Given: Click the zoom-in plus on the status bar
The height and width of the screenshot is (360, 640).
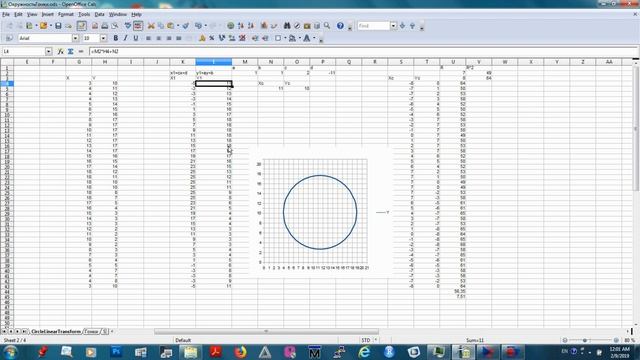Looking at the screenshot, I should pyautogui.click(x=616, y=340).
